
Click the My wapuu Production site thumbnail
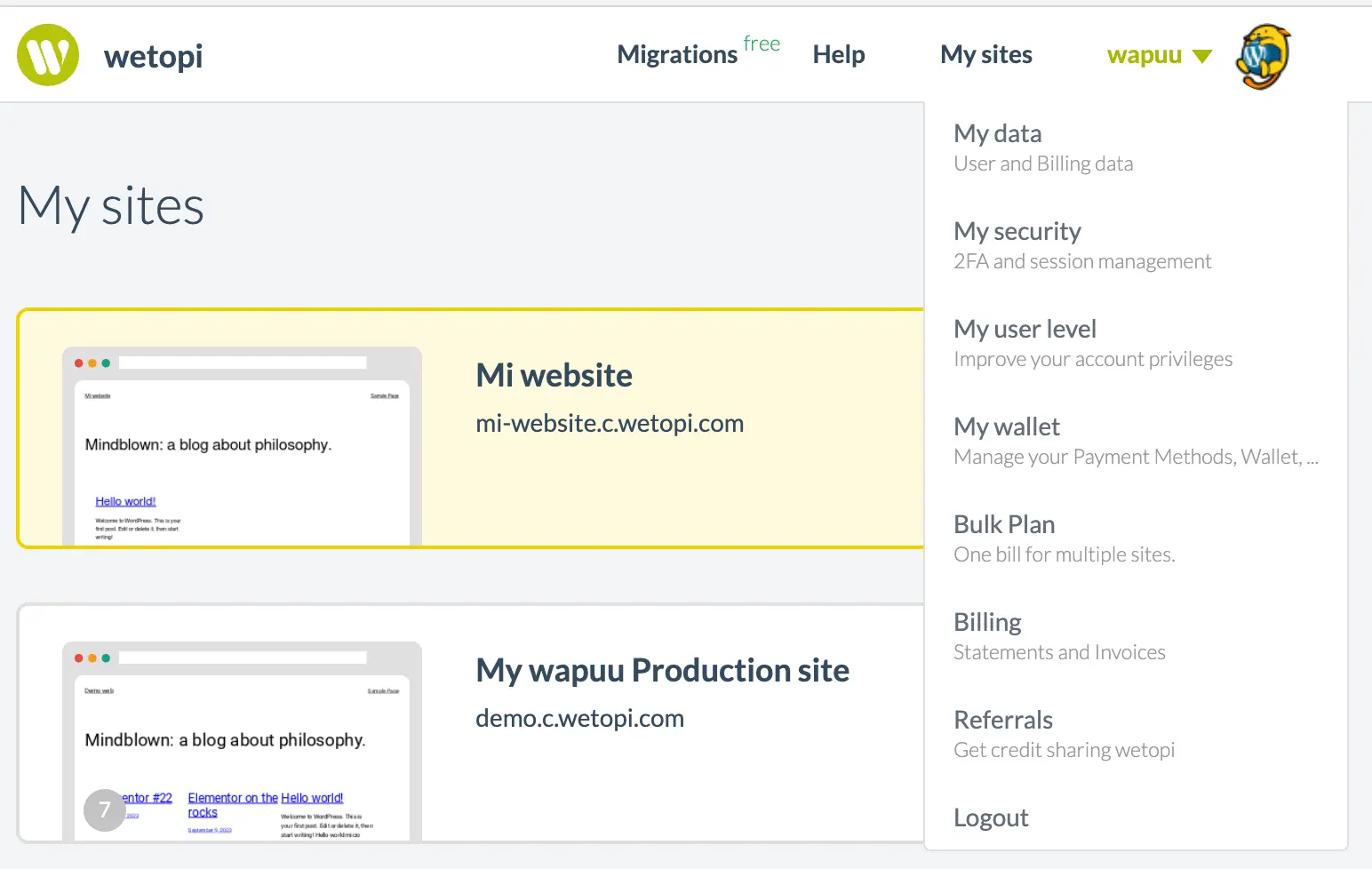(x=242, y=741)
